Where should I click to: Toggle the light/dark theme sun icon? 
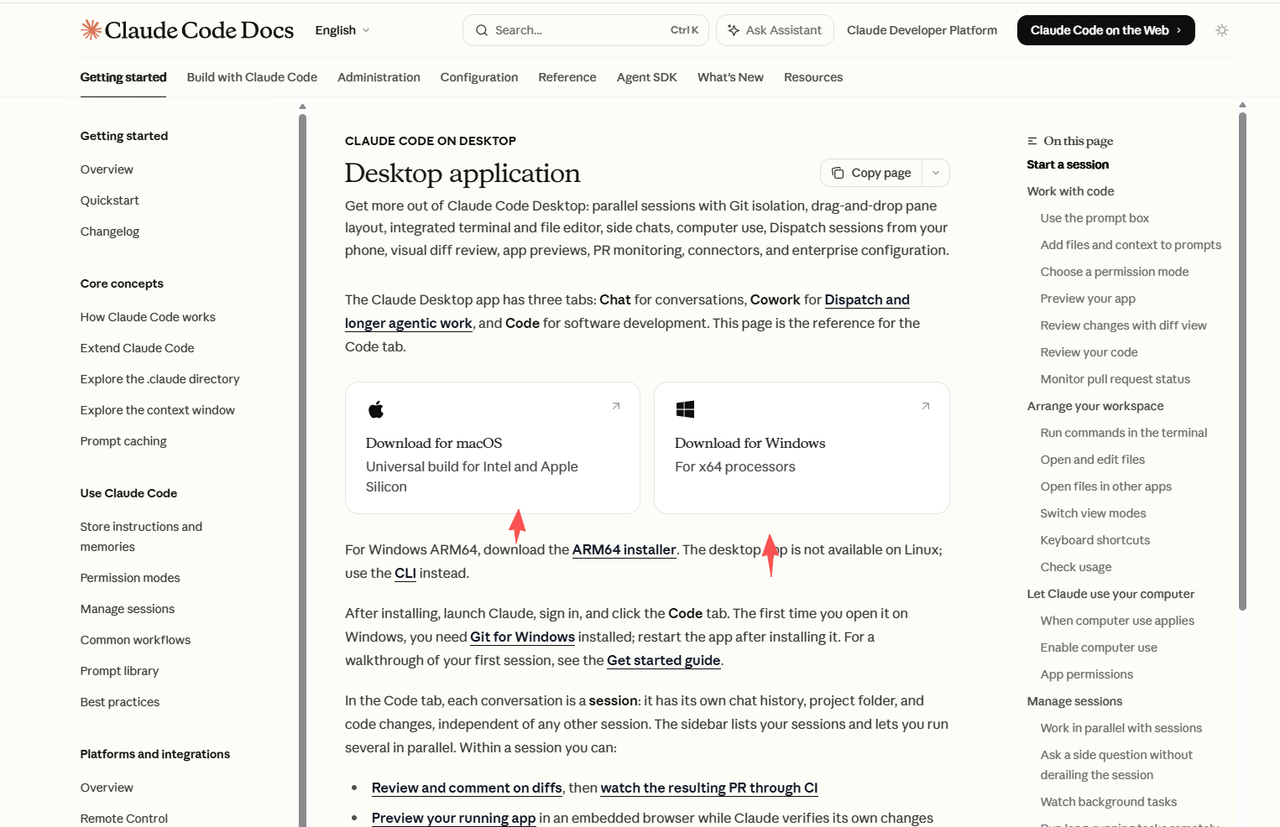(1222, 30)
